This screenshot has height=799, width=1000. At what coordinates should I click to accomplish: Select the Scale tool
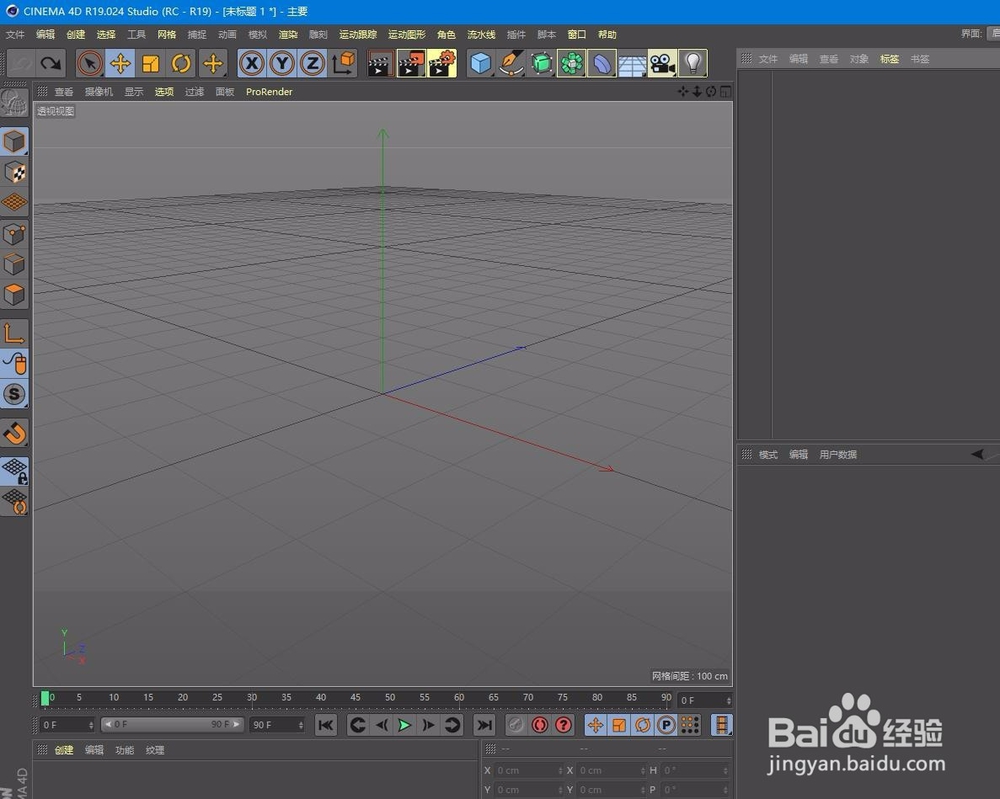pos(151,63)
